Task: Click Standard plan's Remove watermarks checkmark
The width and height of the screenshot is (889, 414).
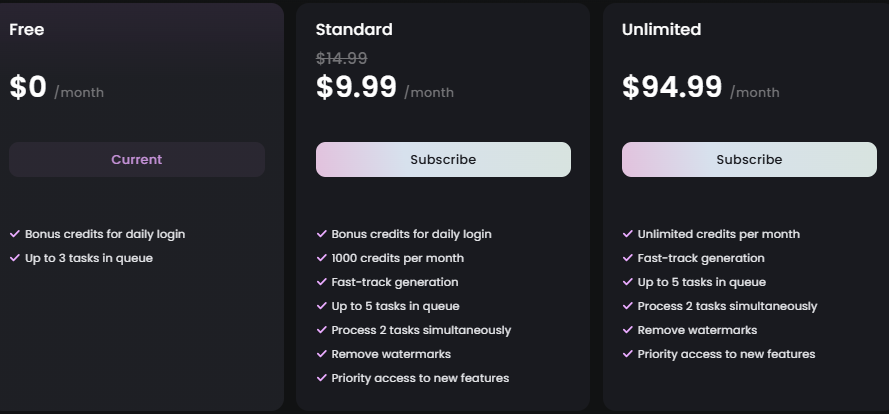Action: click(x=322, y=354)
